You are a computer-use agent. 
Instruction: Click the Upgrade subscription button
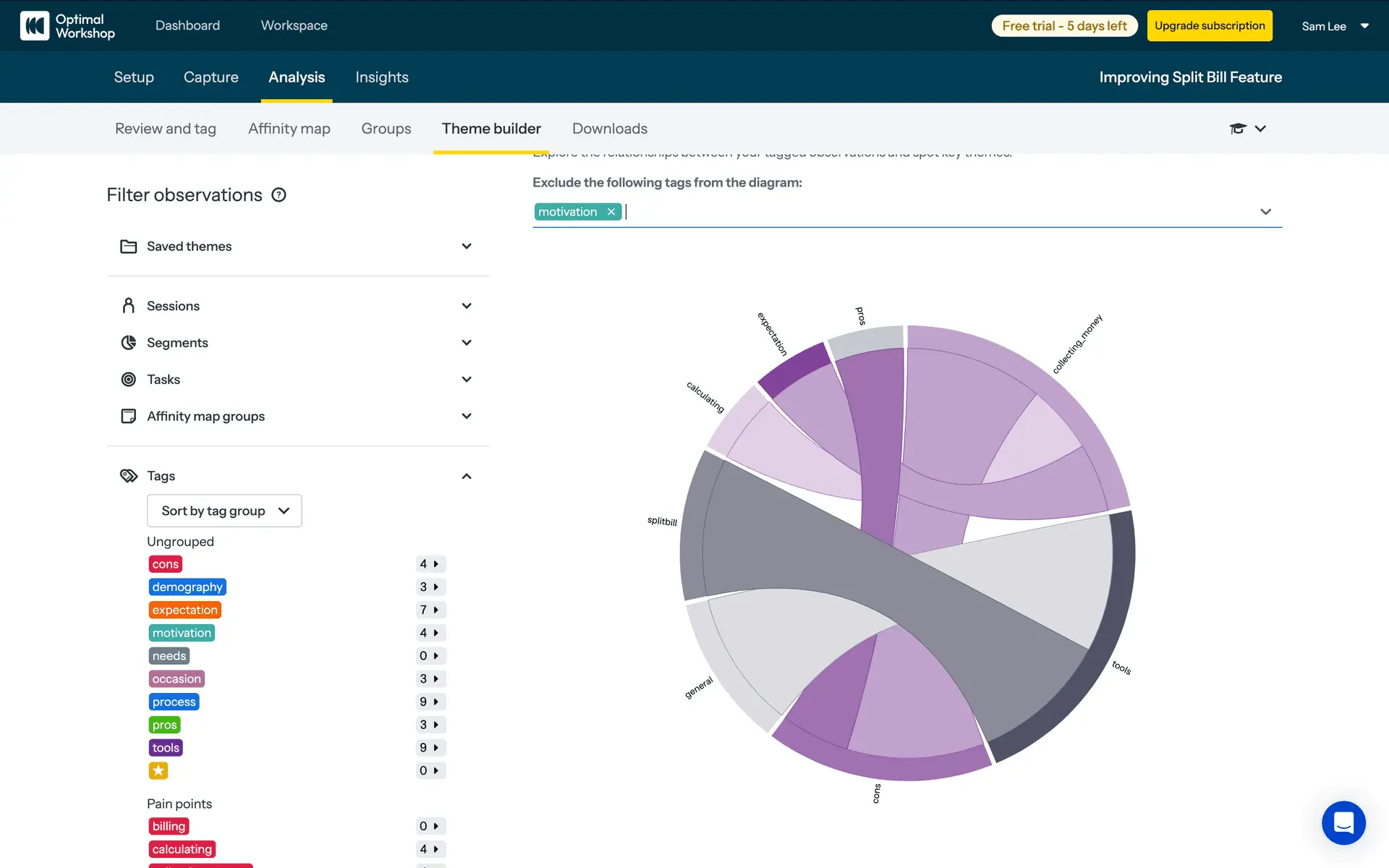1210,26
